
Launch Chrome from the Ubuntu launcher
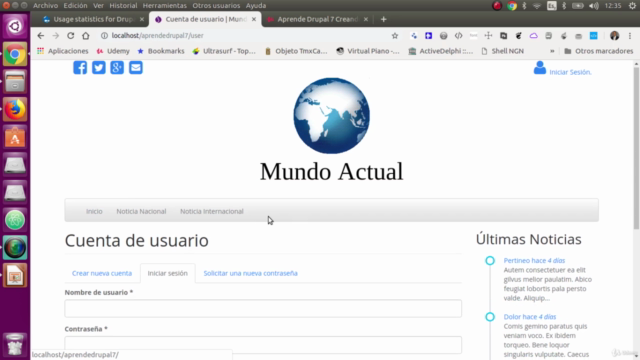(x=15, y=54)
